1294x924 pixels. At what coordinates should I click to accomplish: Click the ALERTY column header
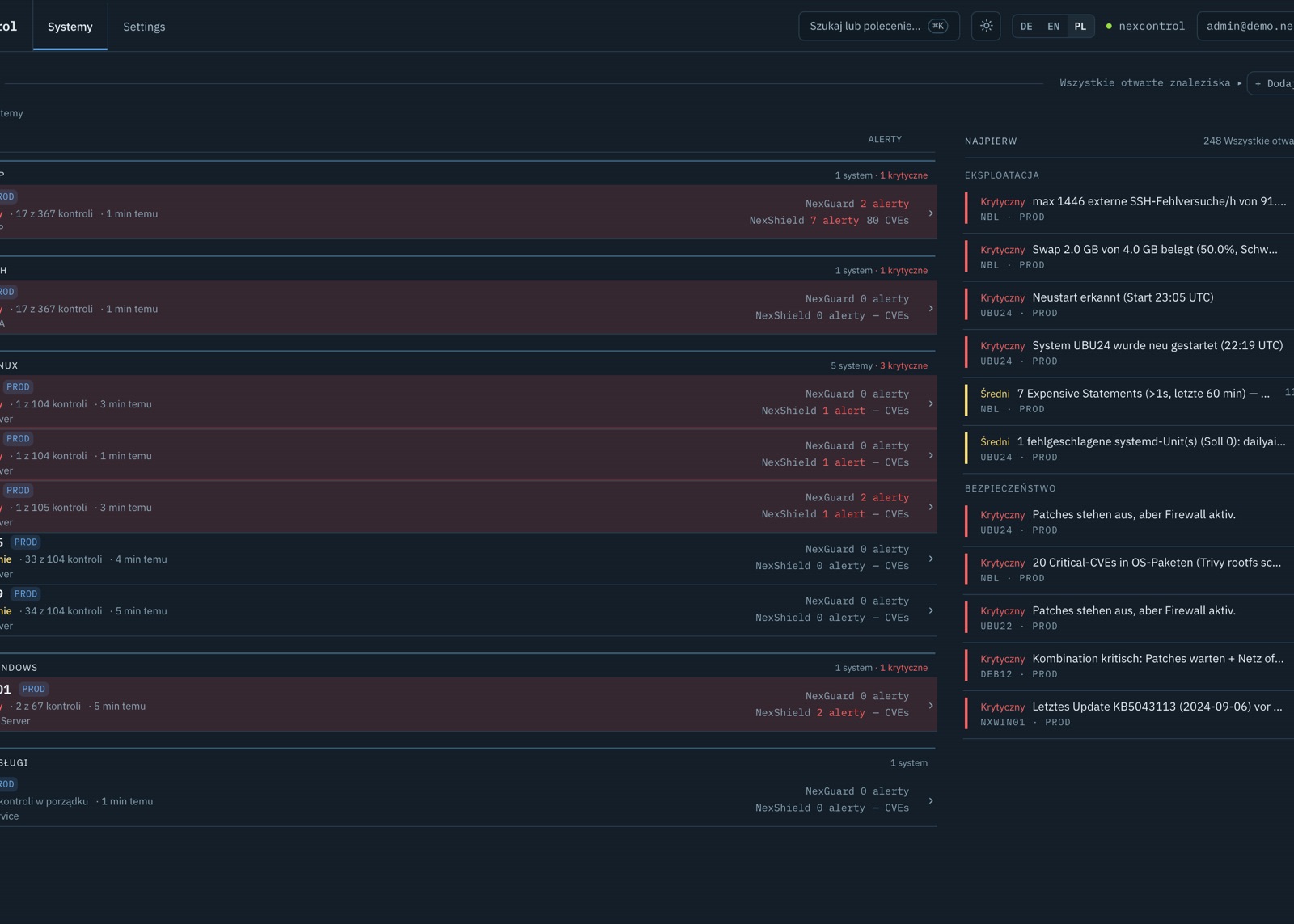tap(885, 139)
